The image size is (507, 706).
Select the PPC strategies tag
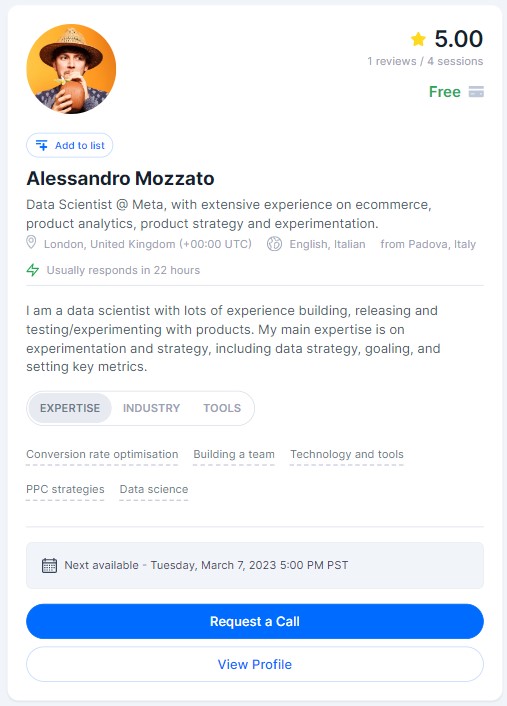pos(65,489)
